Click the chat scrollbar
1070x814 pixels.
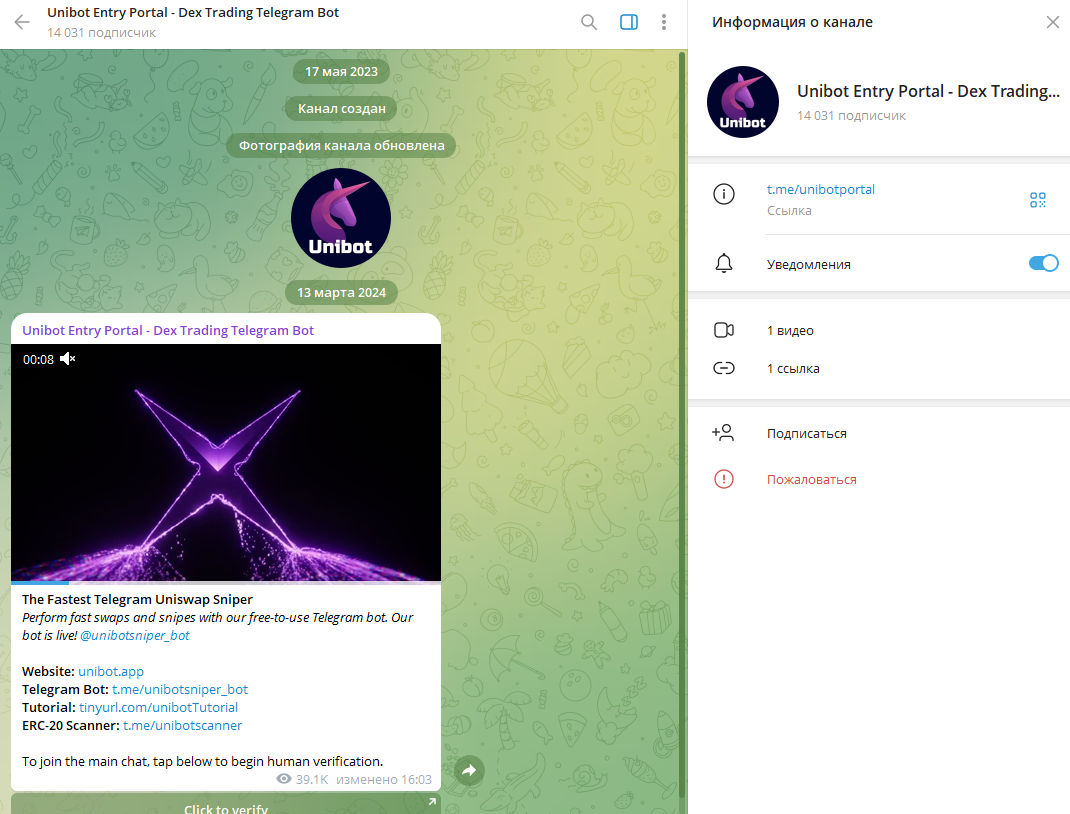(x=682, y=423)
